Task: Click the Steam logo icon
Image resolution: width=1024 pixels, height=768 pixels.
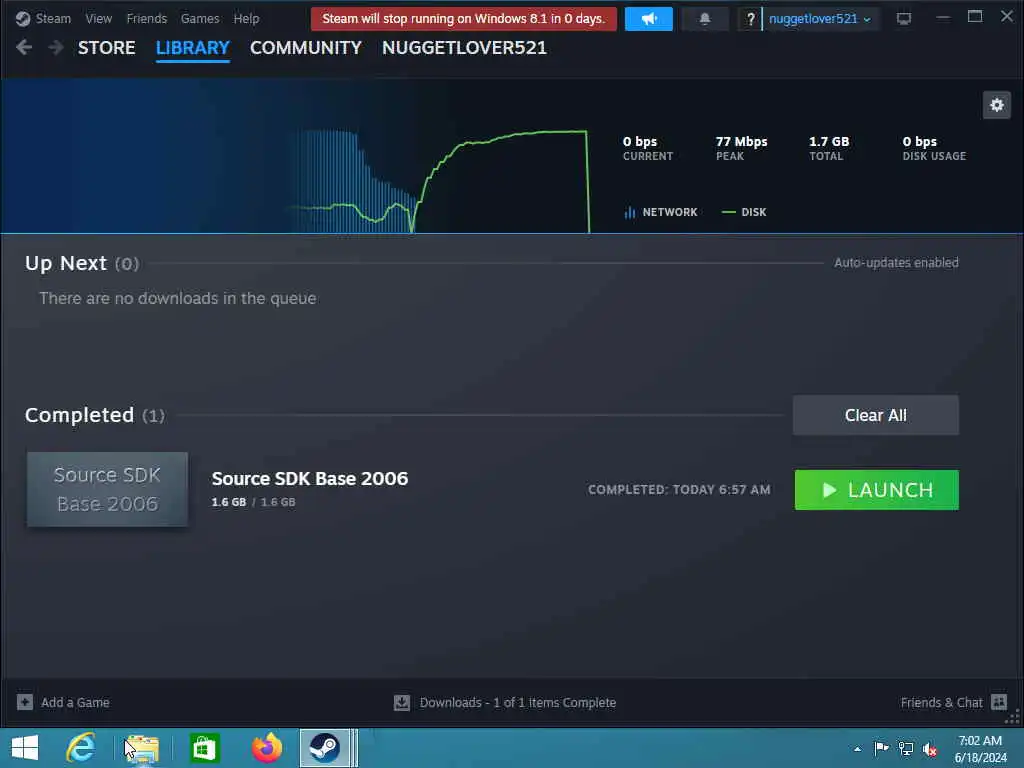Action: pos(23,18)
